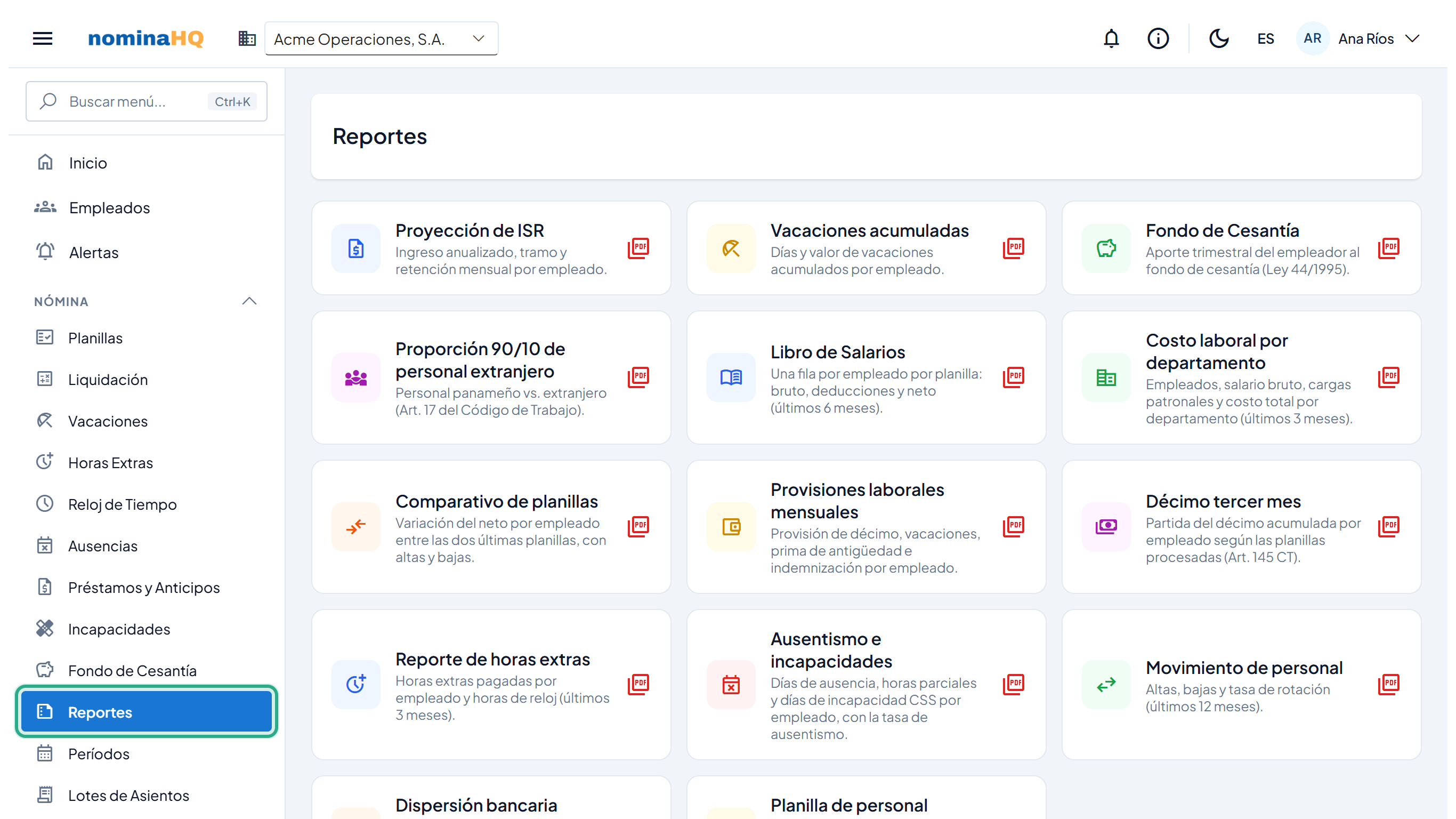
Task: Open Alertas in sidebar
Action: tap(147, 252)
